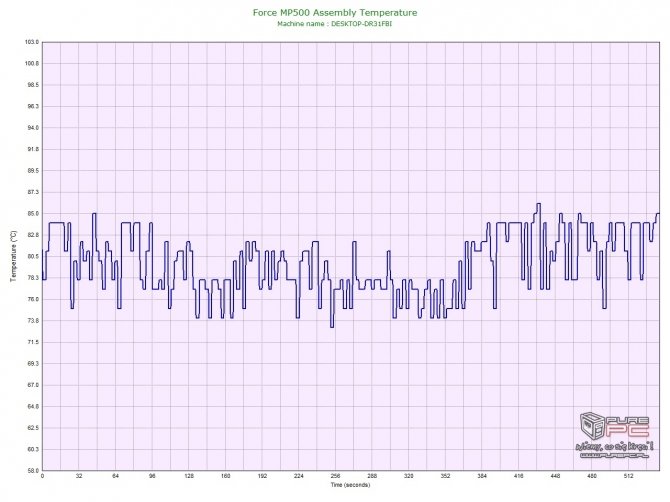The height and width of the screenshot is (502, 670).
Task: Select the 58.0 temperature axis label
Action: (32, 470)
